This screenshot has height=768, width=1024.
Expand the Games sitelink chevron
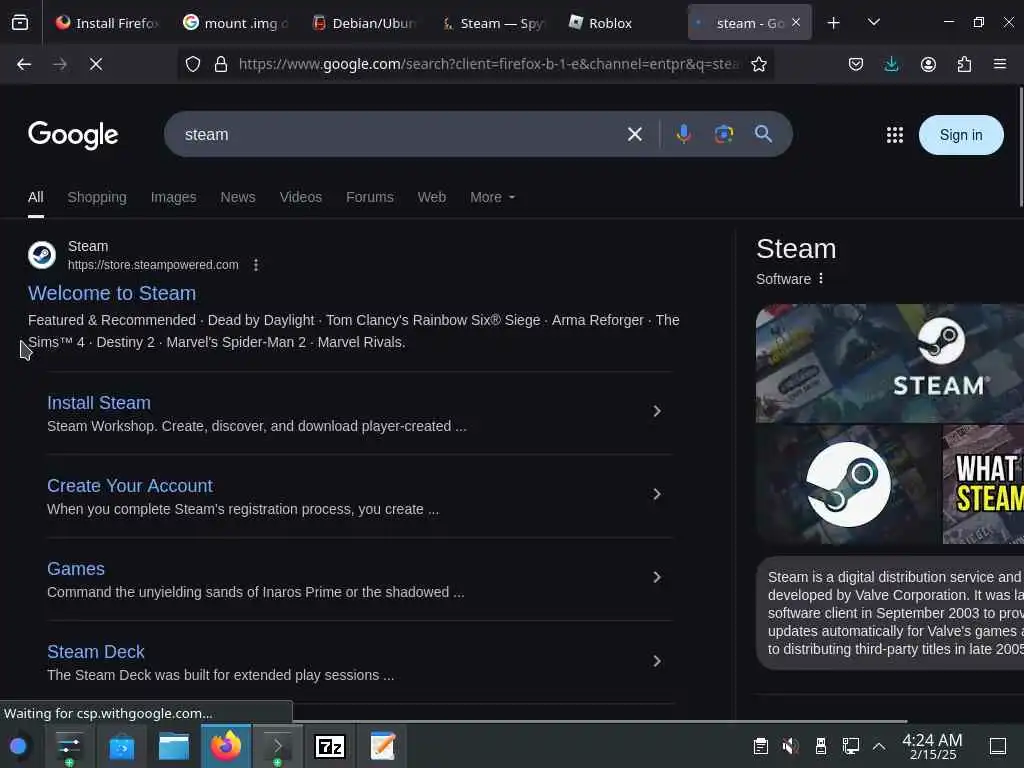point(657,577)
